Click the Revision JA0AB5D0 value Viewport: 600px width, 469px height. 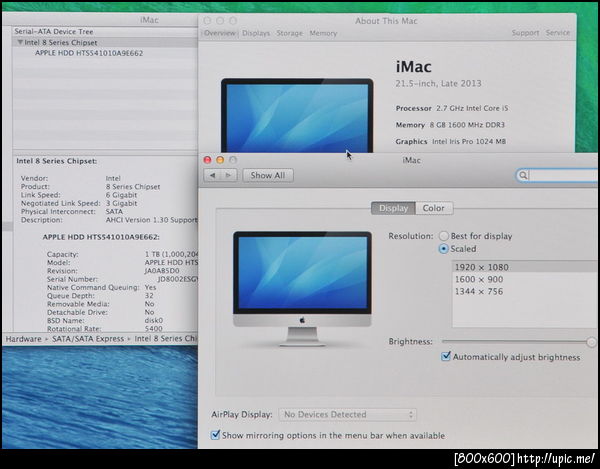point(162,271)
